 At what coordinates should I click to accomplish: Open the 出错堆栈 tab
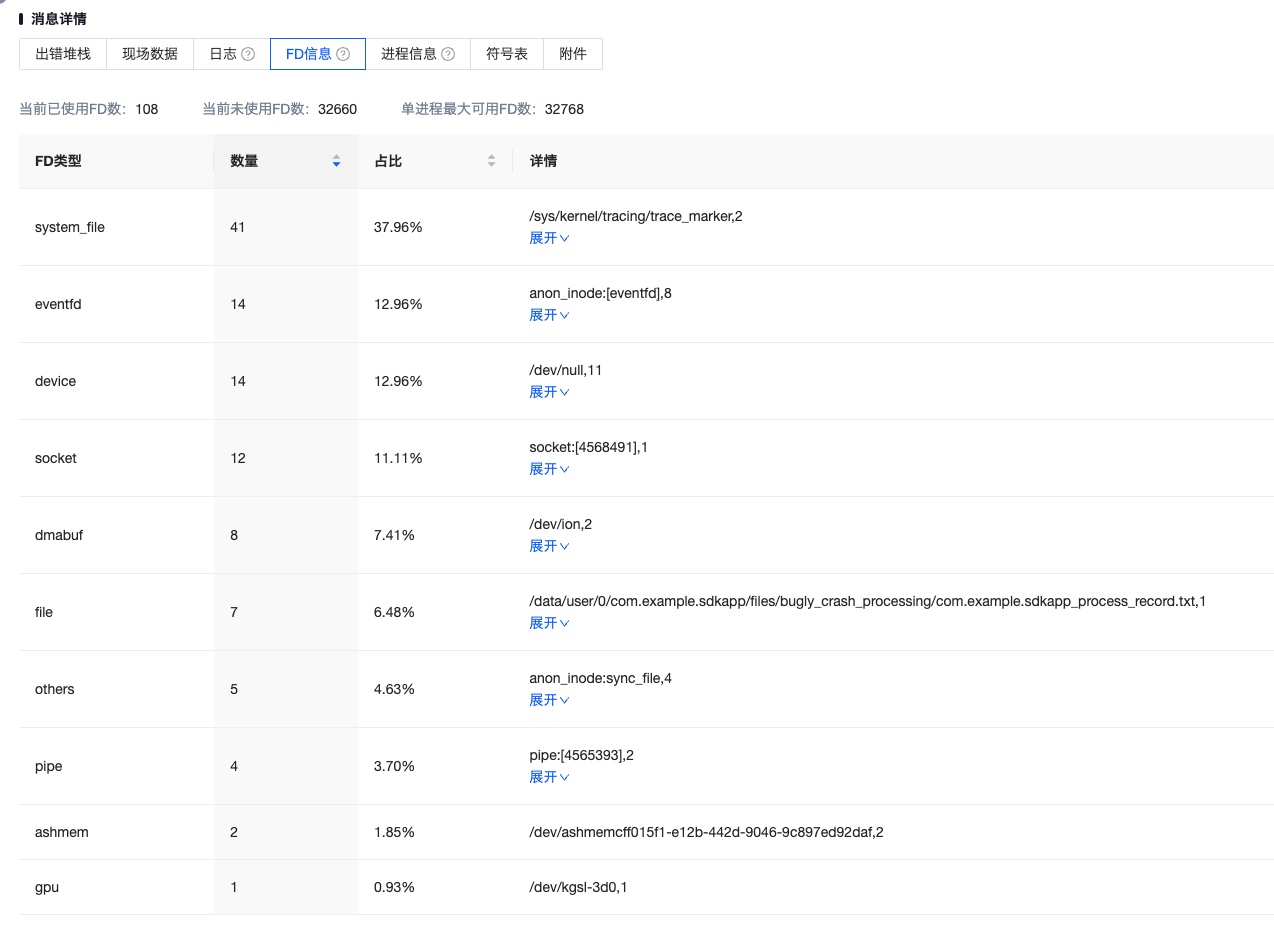coord(62,54)
